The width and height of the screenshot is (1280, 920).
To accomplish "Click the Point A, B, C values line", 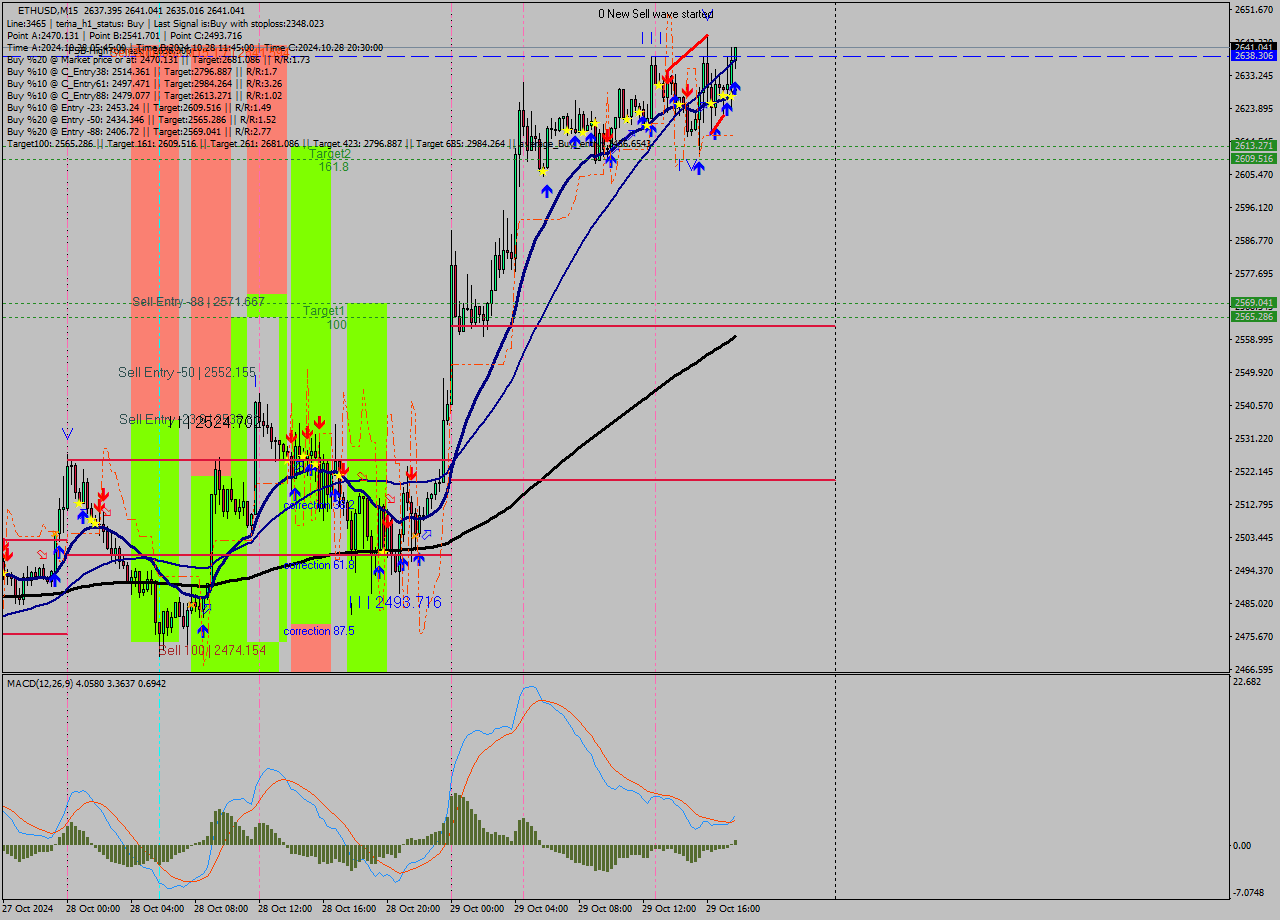I will click(124, 35).
